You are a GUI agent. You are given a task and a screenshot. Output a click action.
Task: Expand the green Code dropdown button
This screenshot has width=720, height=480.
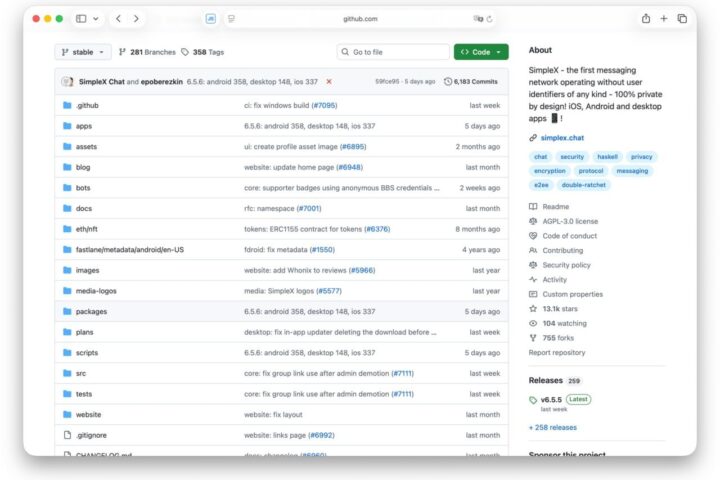pos(481,52)
